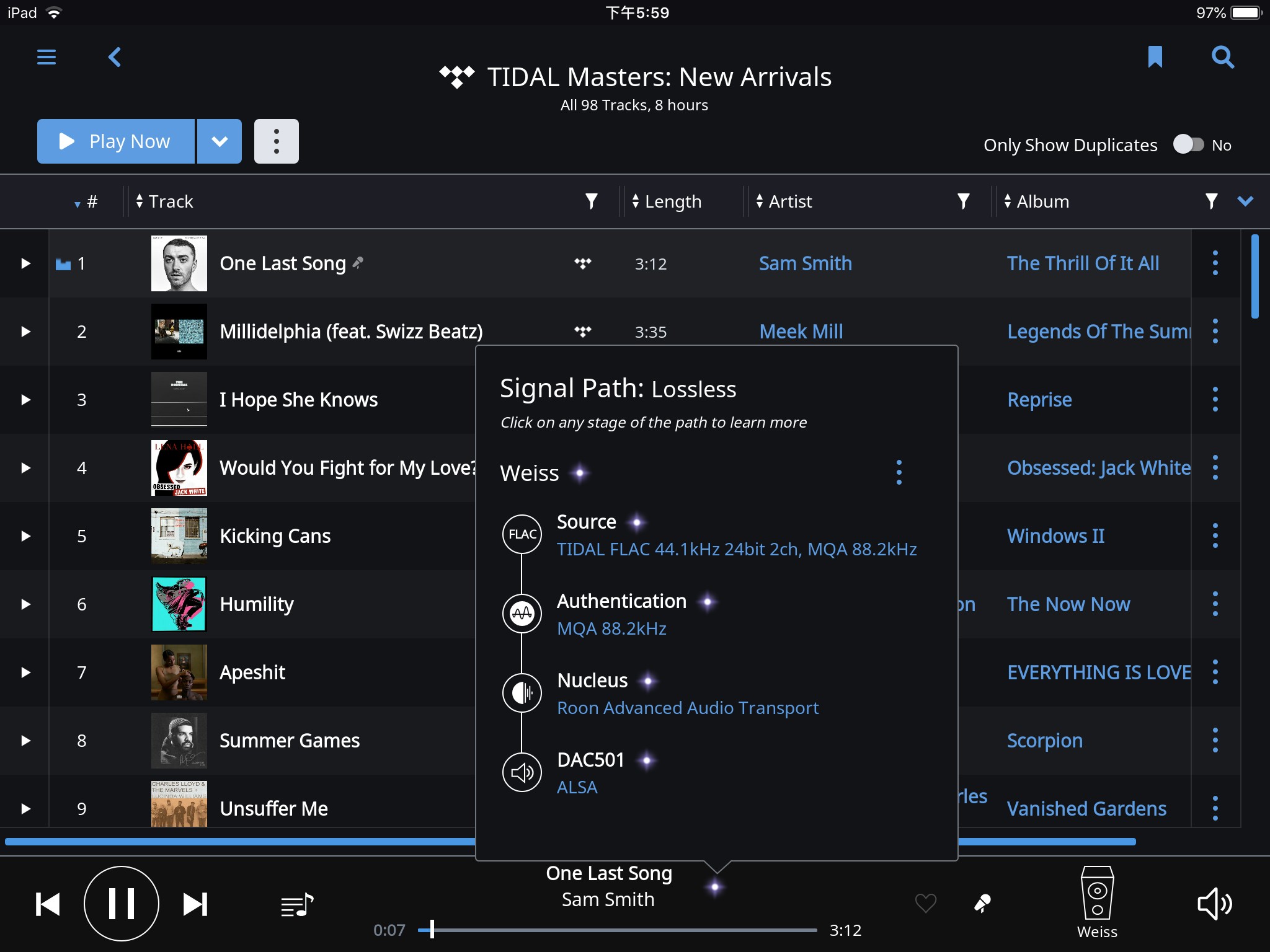
Task: Open the play queue icon
Action: point(298,905)
